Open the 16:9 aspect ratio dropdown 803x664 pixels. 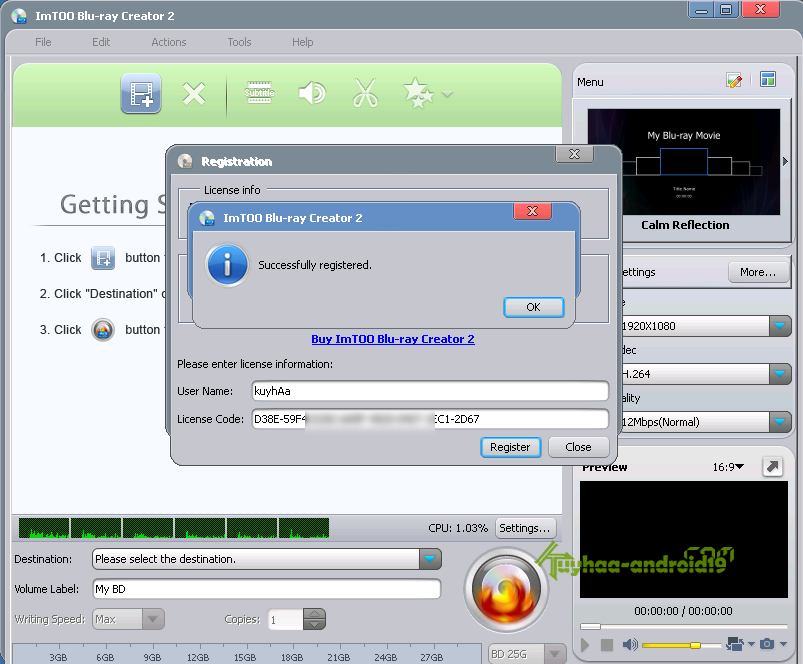pyautogui.click(x=728, y=467)
